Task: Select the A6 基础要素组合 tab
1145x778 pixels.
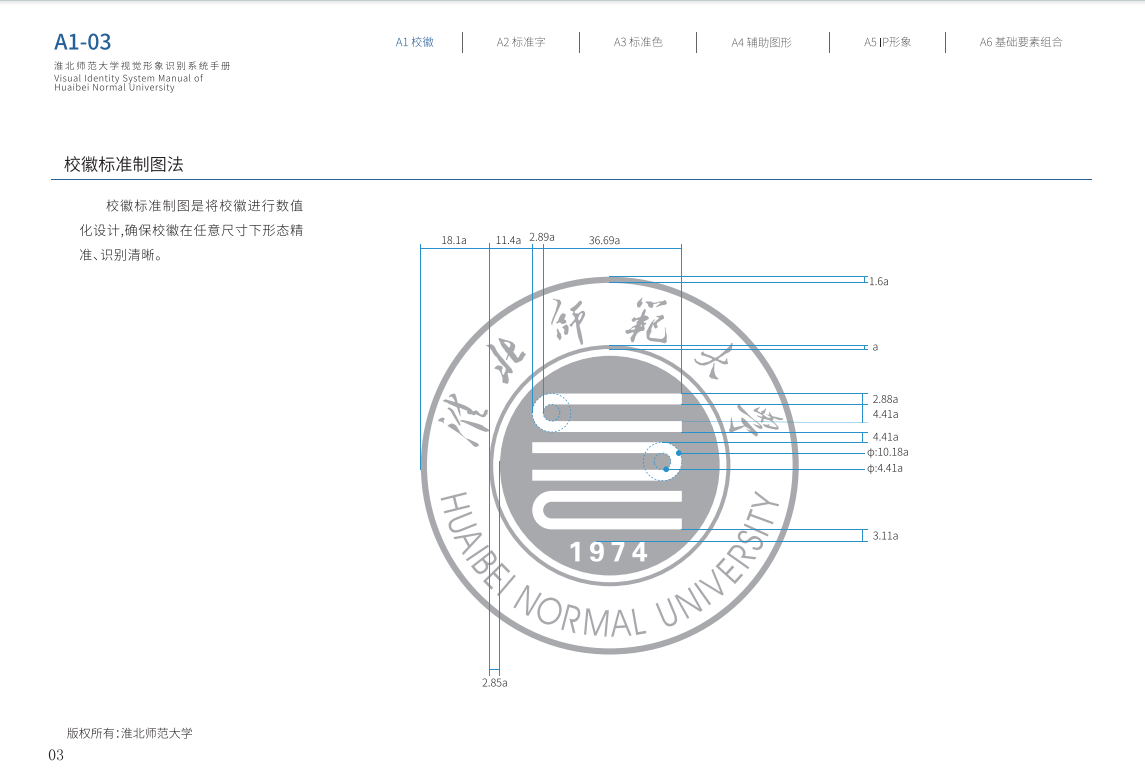Action: [x=1021, y=42]
